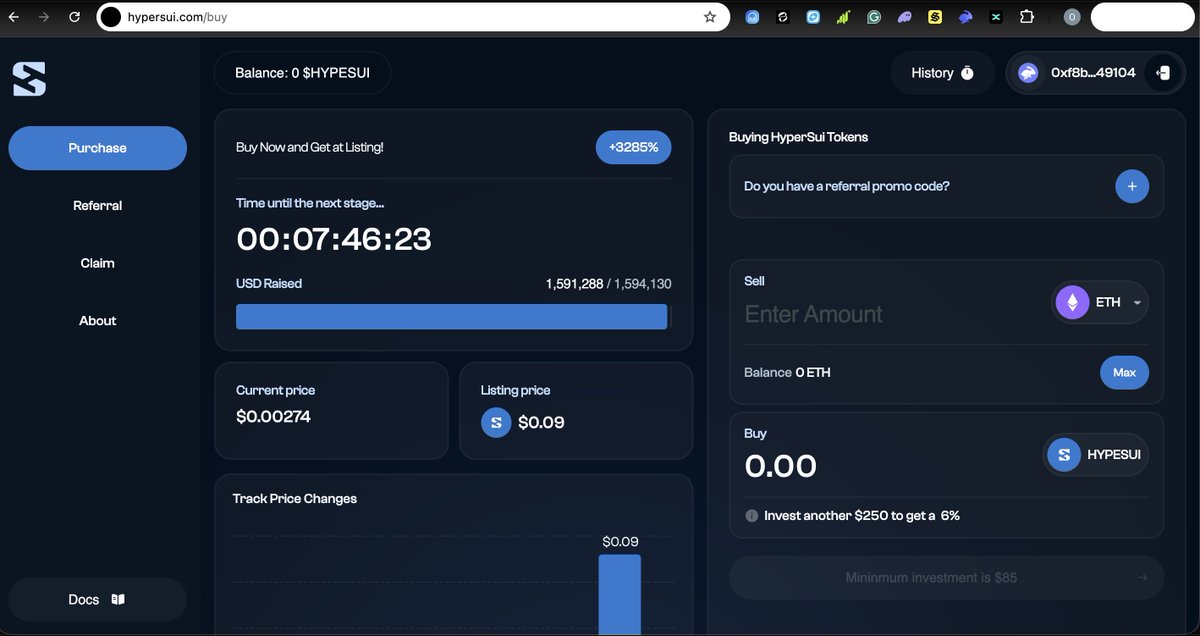Go to the Claim section

(97, 263)
